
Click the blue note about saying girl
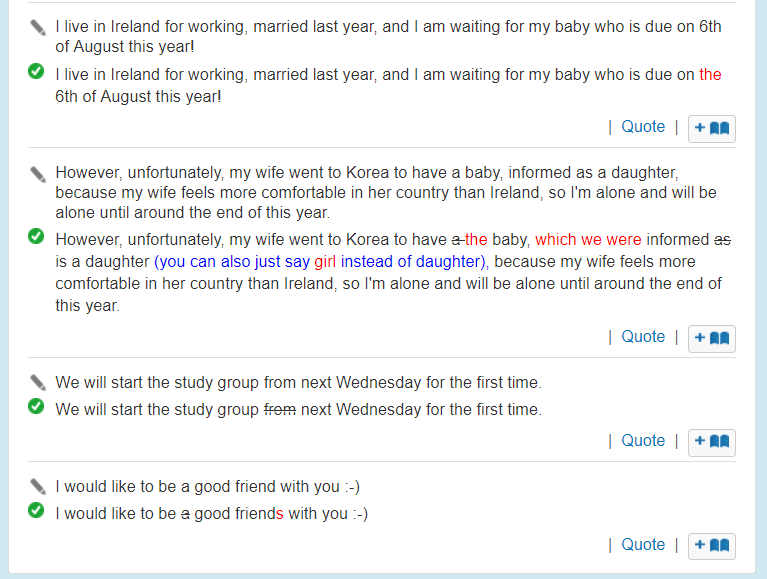(x=320, y=262)
